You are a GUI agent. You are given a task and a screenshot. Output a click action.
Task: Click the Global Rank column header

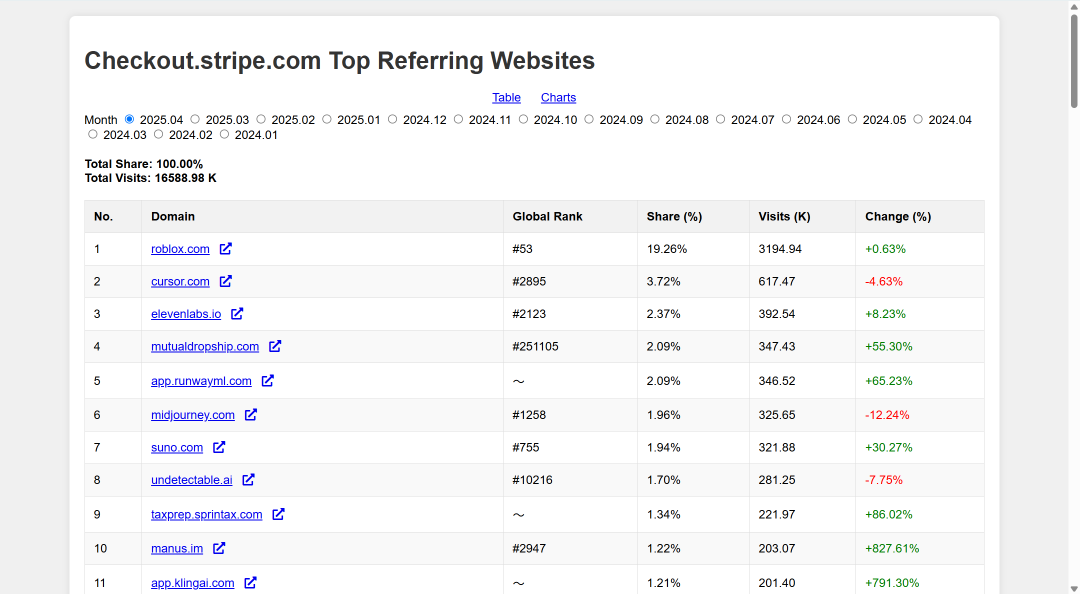pyautogui.click(x=570, y=216)
